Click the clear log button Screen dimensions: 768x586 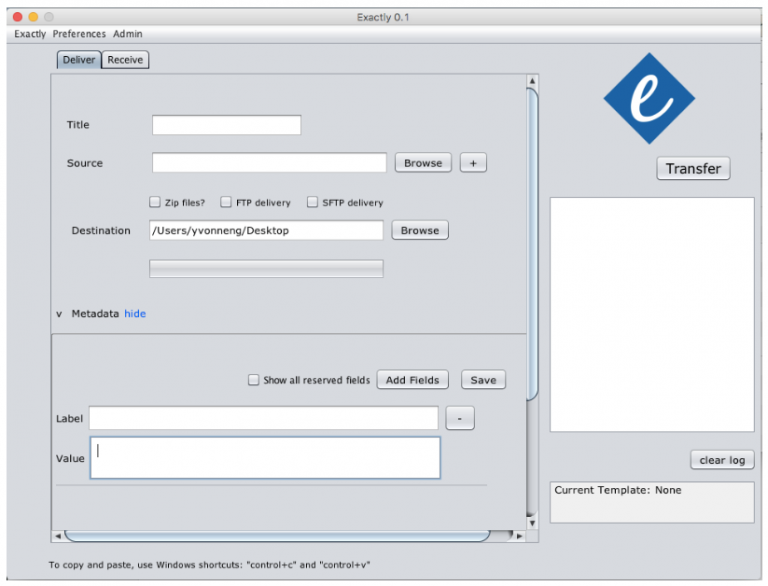(721, 460)
